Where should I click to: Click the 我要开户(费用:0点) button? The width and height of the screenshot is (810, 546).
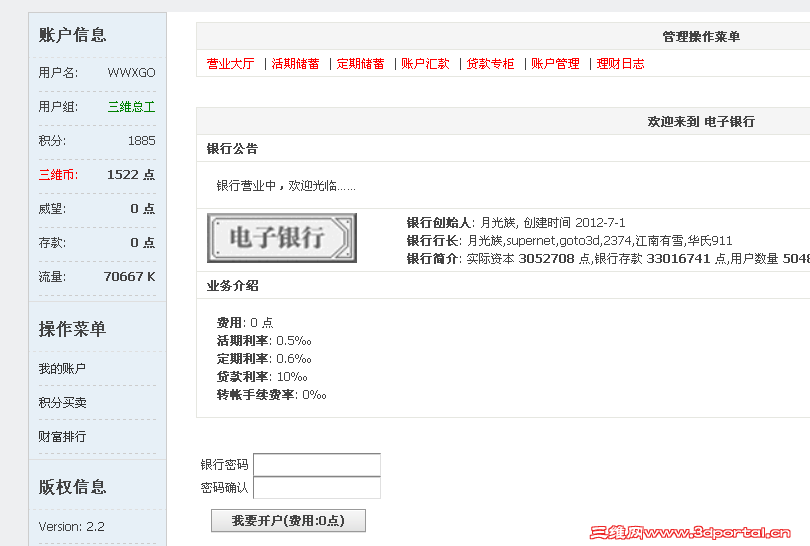coord(288,521)
